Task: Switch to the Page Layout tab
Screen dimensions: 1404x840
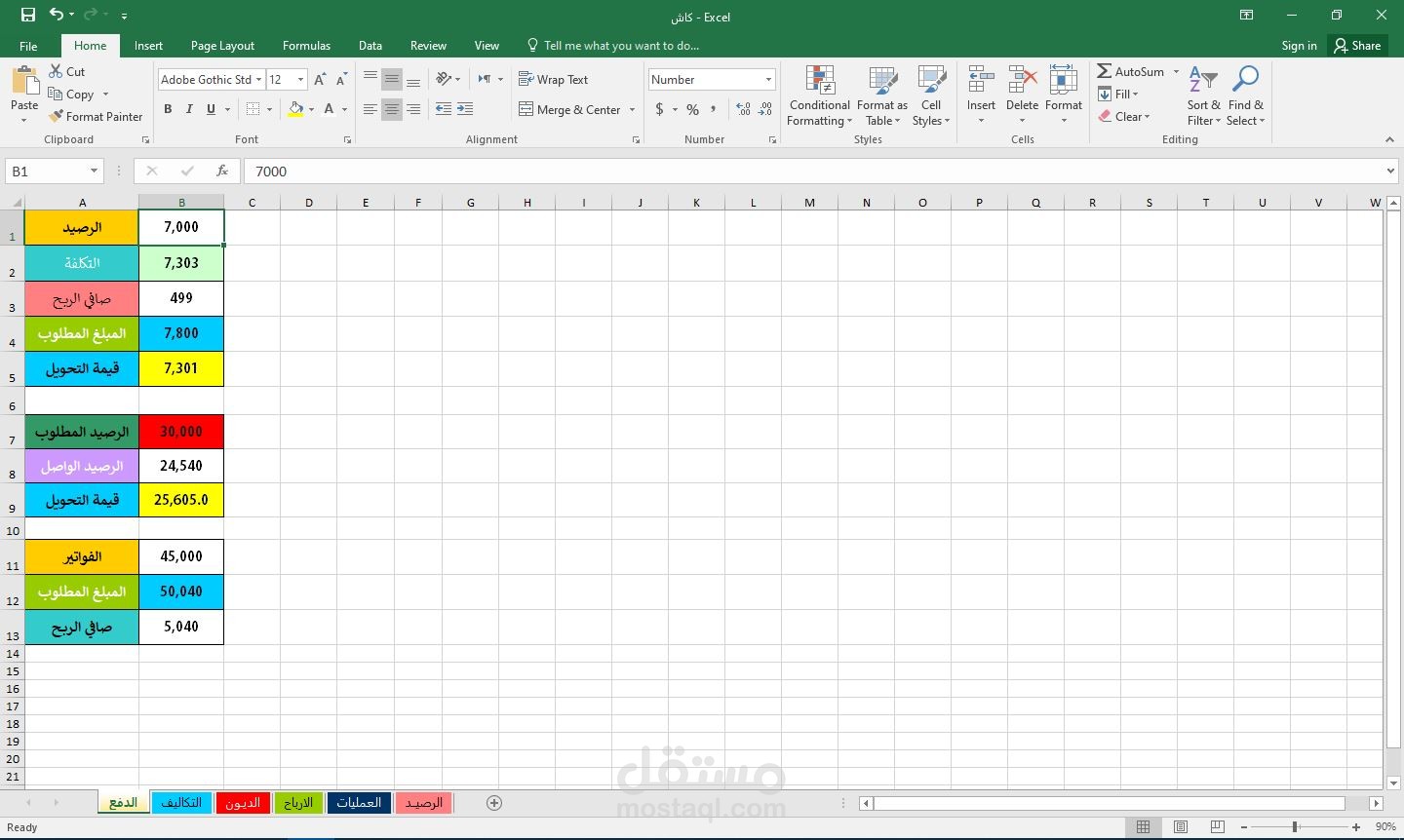Action: [x=222, y=46]
